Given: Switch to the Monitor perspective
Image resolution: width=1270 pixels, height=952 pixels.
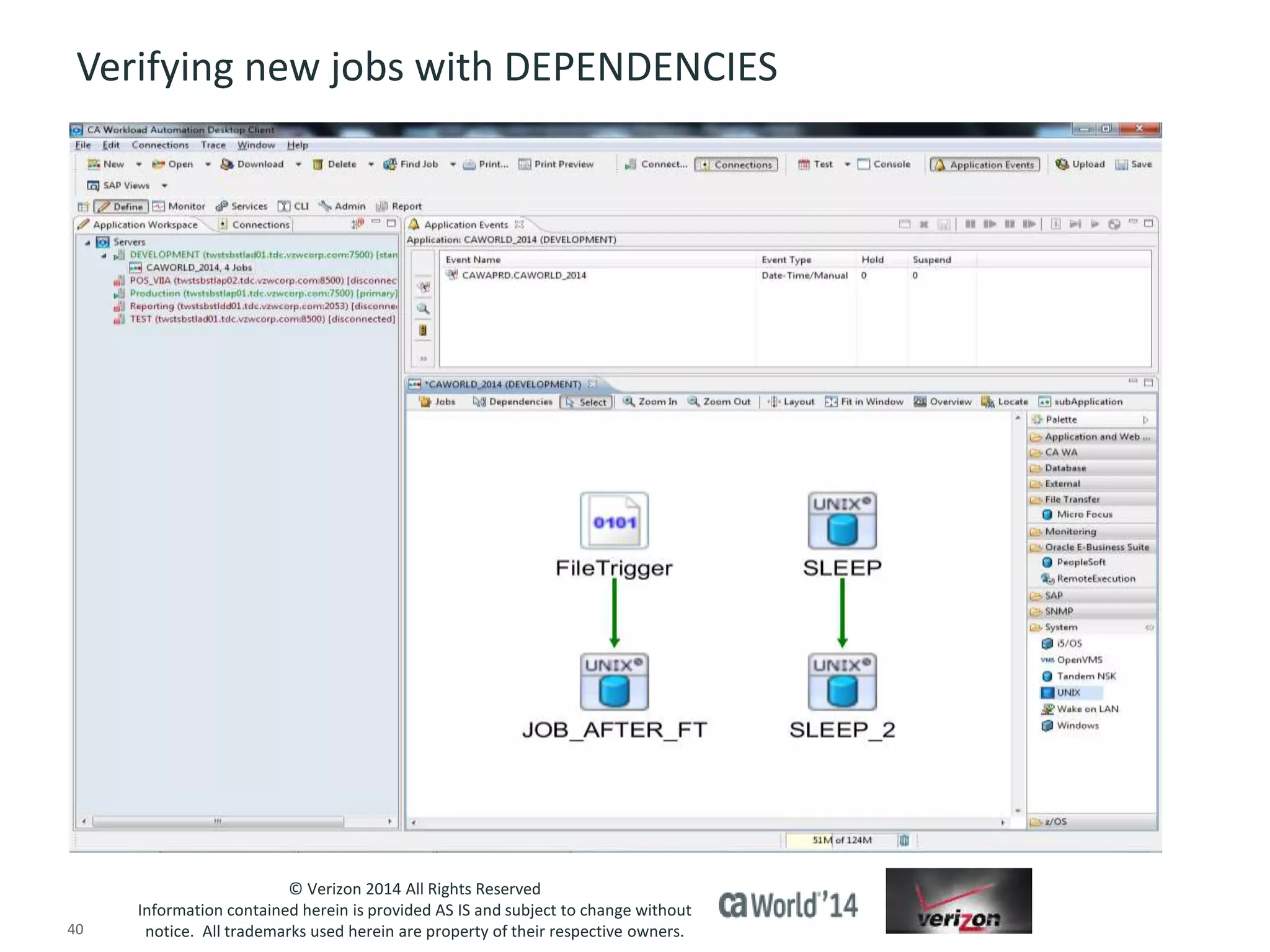Looking at the screenshot, I should (179, 206).
